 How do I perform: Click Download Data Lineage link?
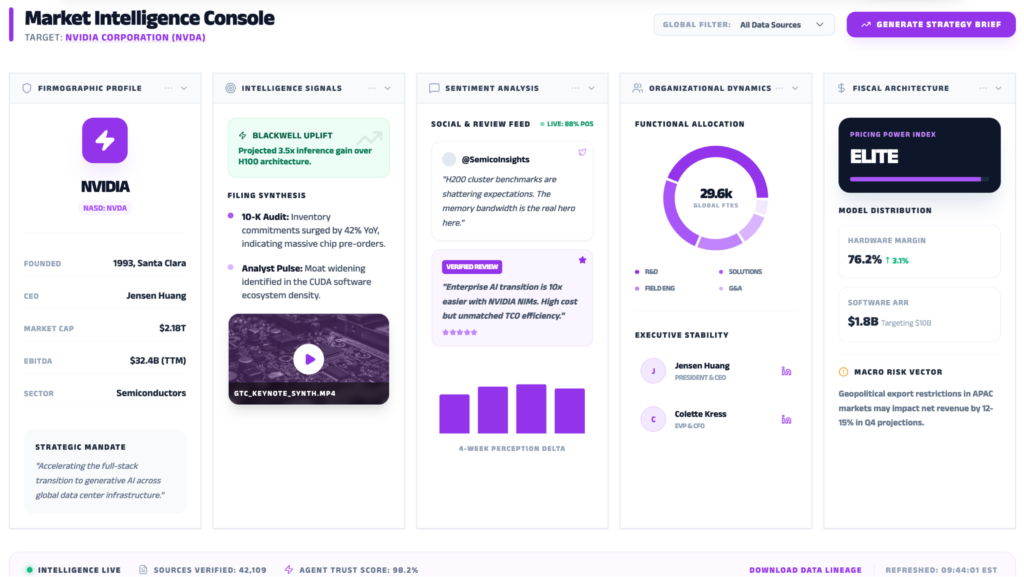tap(805, 570)
